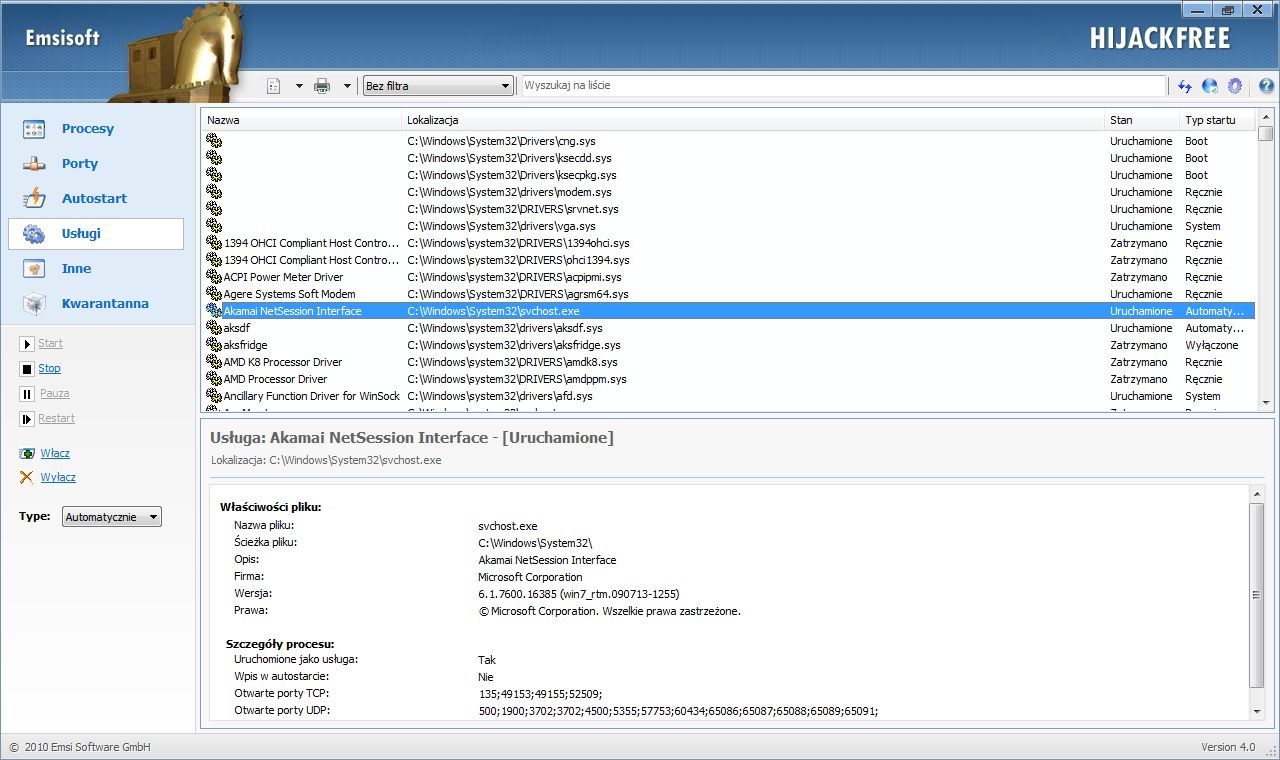Click 'Version 4.0' in the status bar
The height and width of the screenshot is (760, 1280).
click(1228, 747)
